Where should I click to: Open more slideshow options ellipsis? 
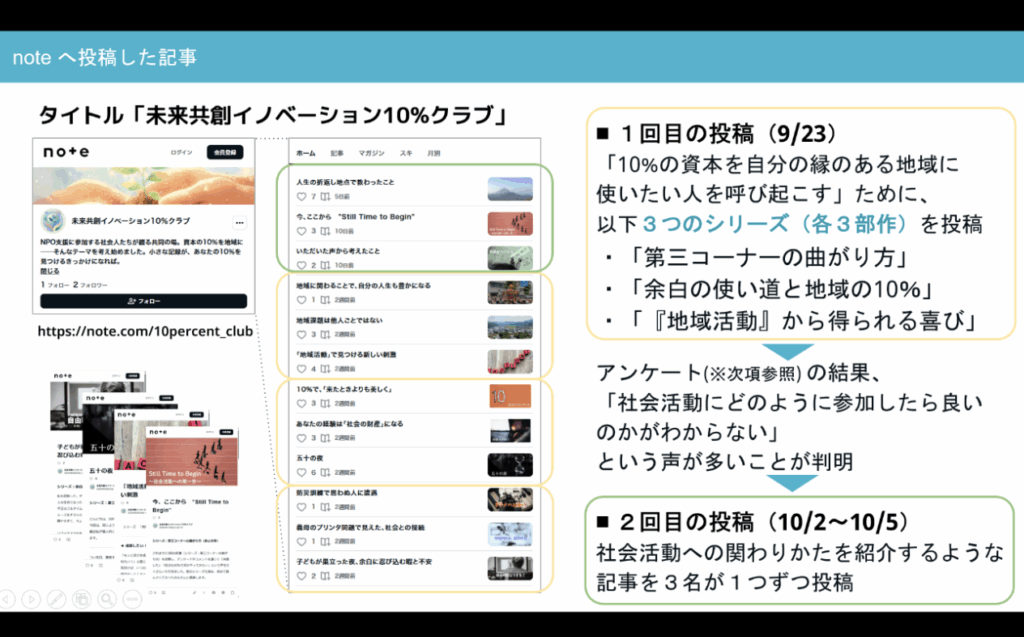[132, 599]
